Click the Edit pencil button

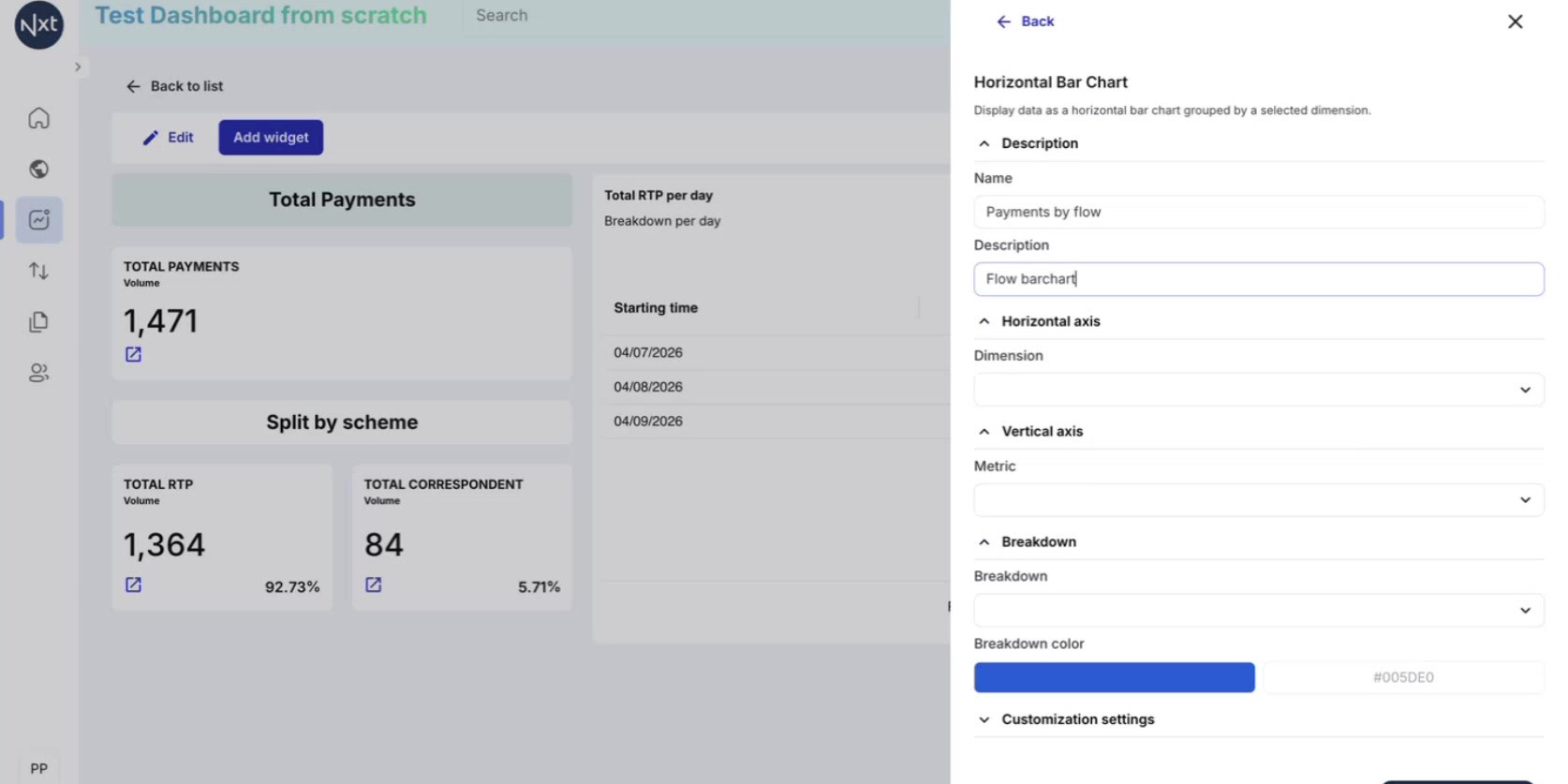pyautogui.click(x=169, y=138)
